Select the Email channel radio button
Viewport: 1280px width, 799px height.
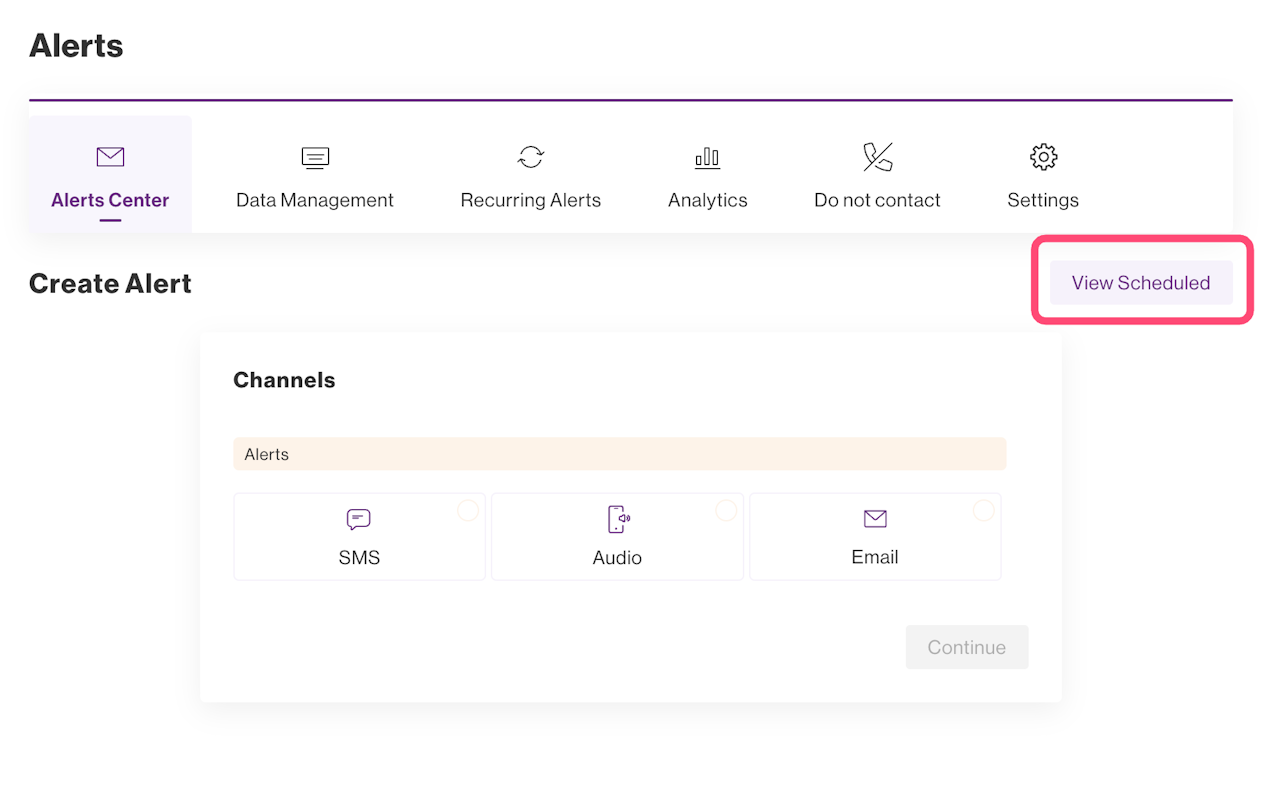pyautogui.click(x=984, y=510)
